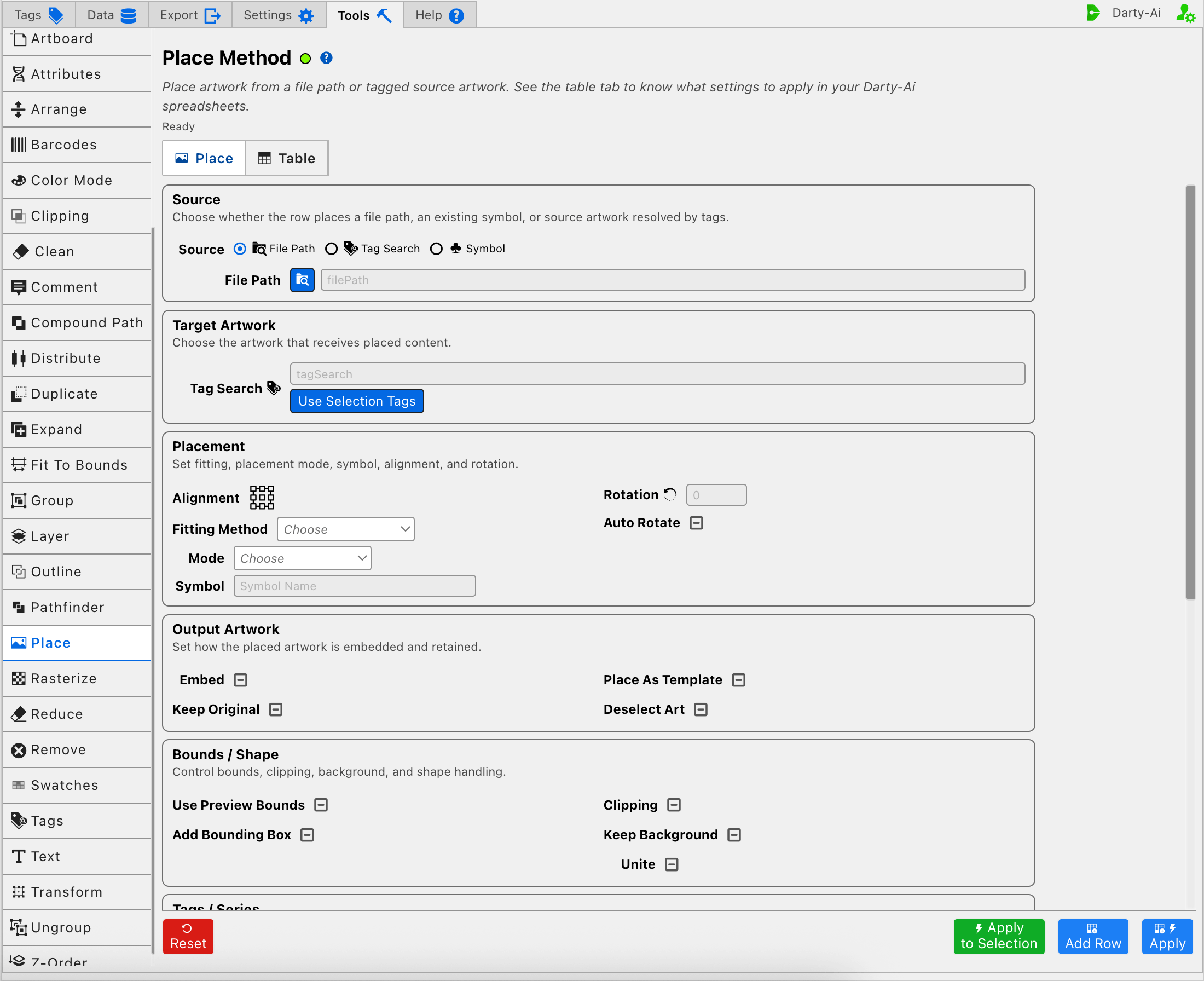Open Transform tool in sidebar

tap(77, 892)
